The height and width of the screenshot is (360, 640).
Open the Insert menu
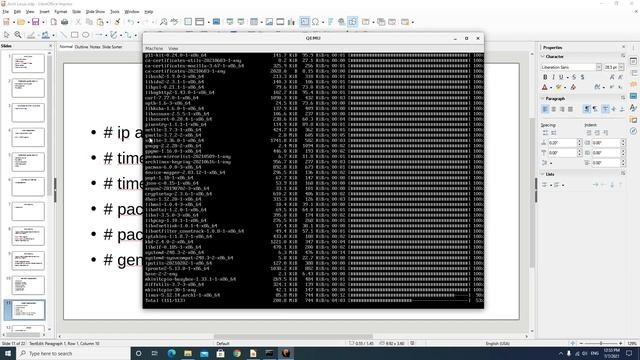[x=44, y=12]
